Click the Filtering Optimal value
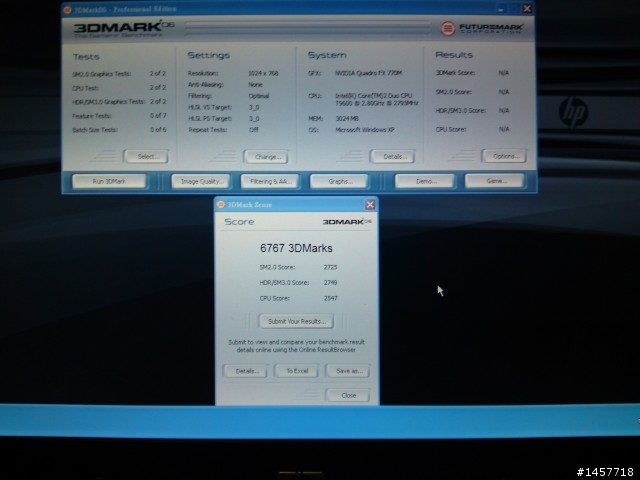The height and width of the screenshot is (480, 640). [x=258, y=96]
